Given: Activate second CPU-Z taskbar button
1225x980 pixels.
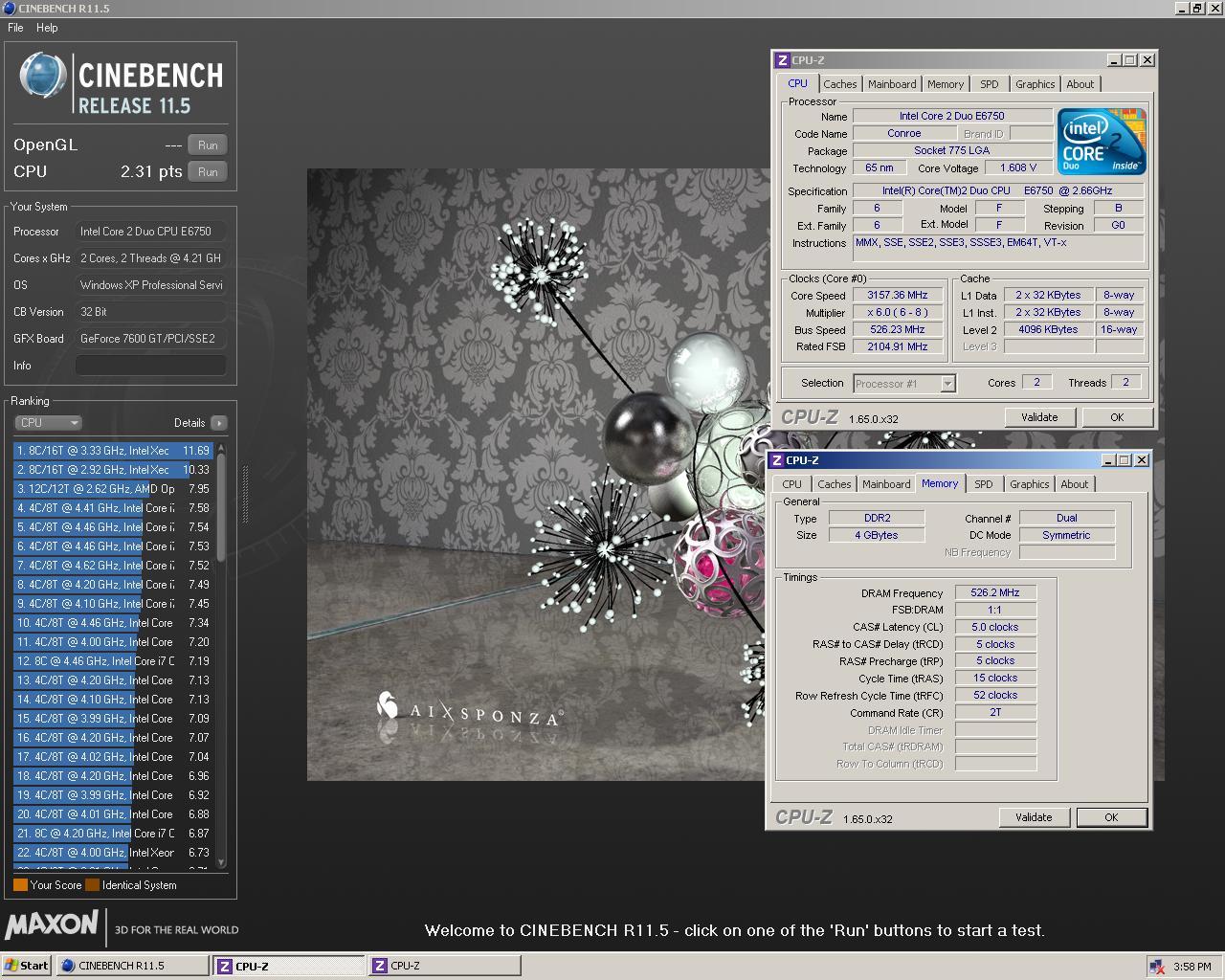Looking at the screenshot, I should click(x=444, y=966).
